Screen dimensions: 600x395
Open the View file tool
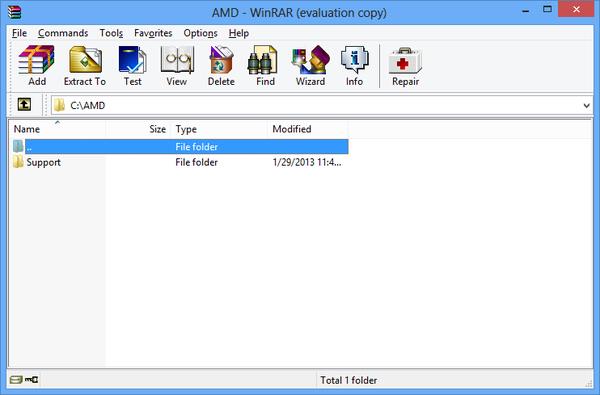[x=177, y=66]
